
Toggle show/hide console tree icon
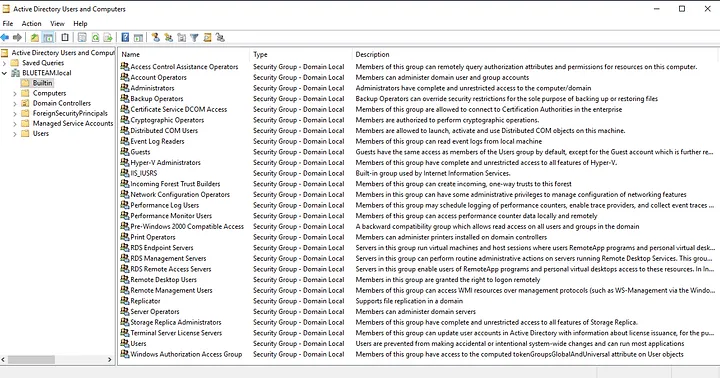(x=48, y=38)
